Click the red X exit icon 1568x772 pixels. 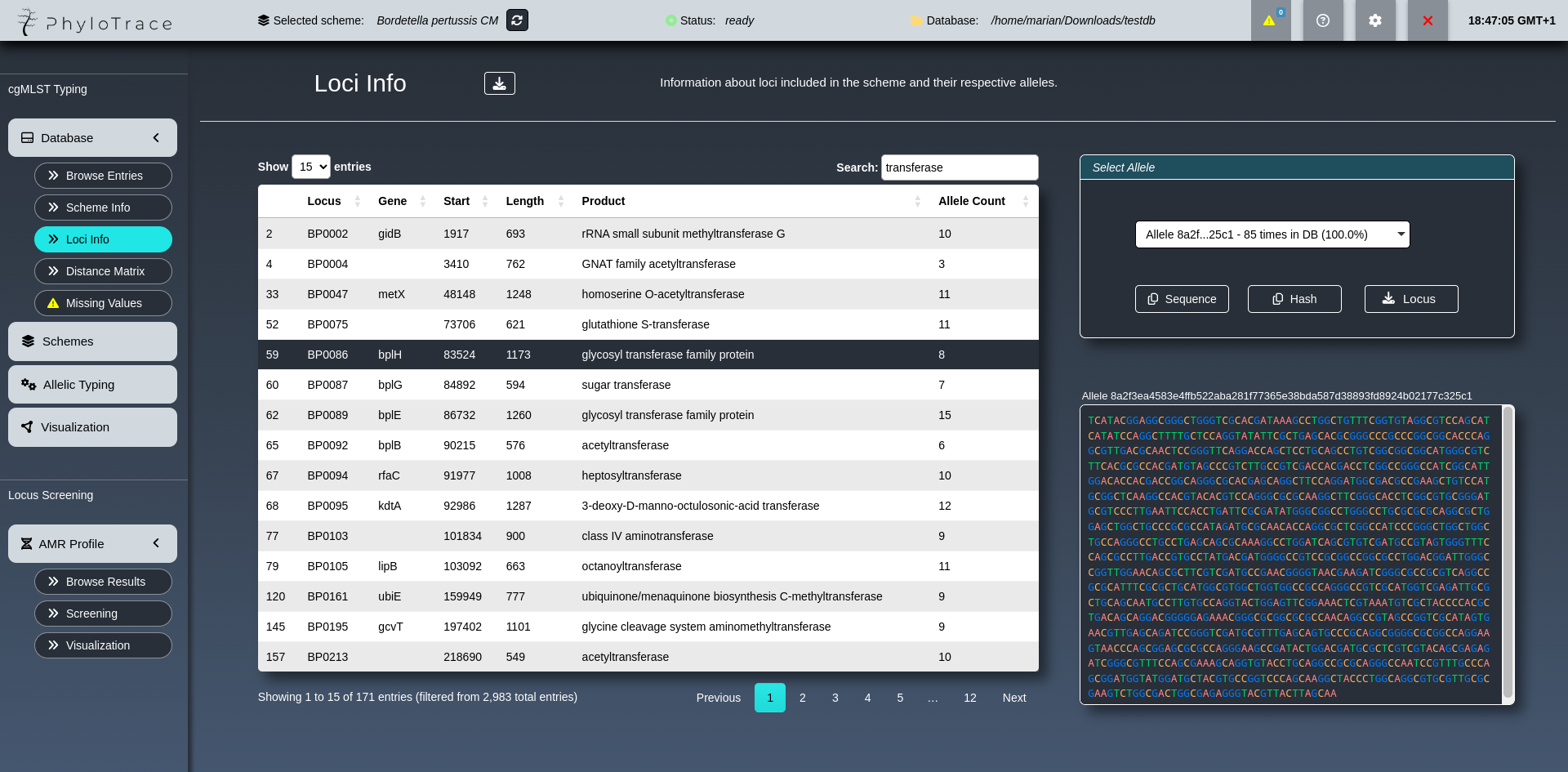coord(1428,20)
